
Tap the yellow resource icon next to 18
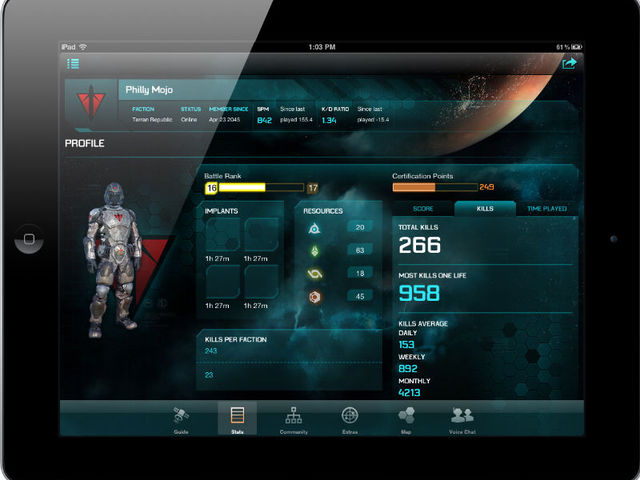pyautogui.click(x=315, y=274)
